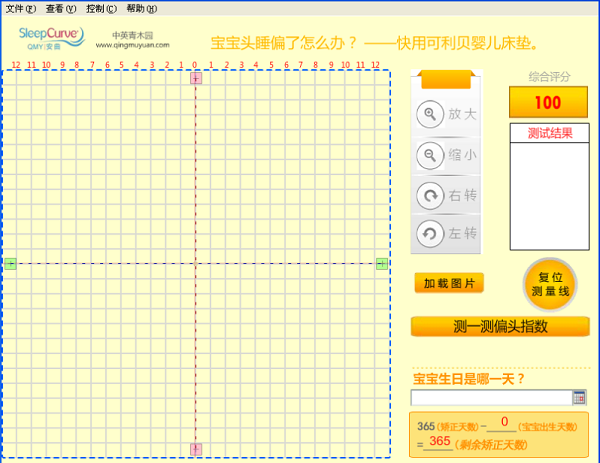
Task: Click the center 0 ruler label
Action: [x=194, y=65]
